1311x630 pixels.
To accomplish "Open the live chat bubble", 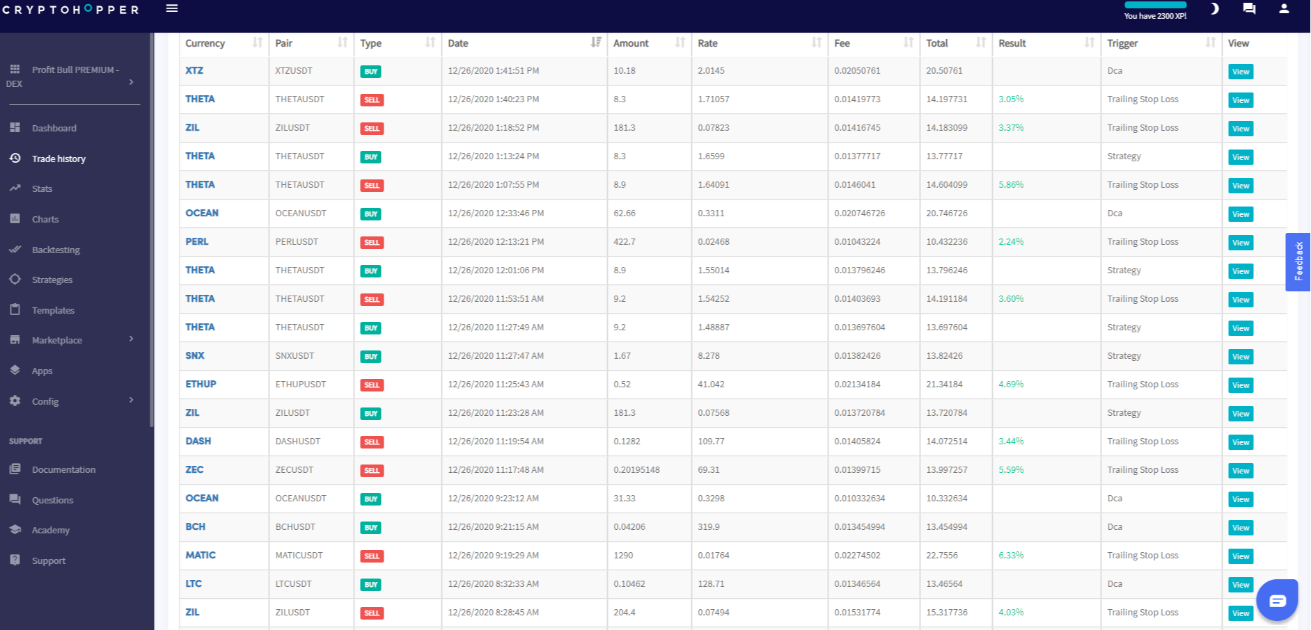I will coord(1277,600).
